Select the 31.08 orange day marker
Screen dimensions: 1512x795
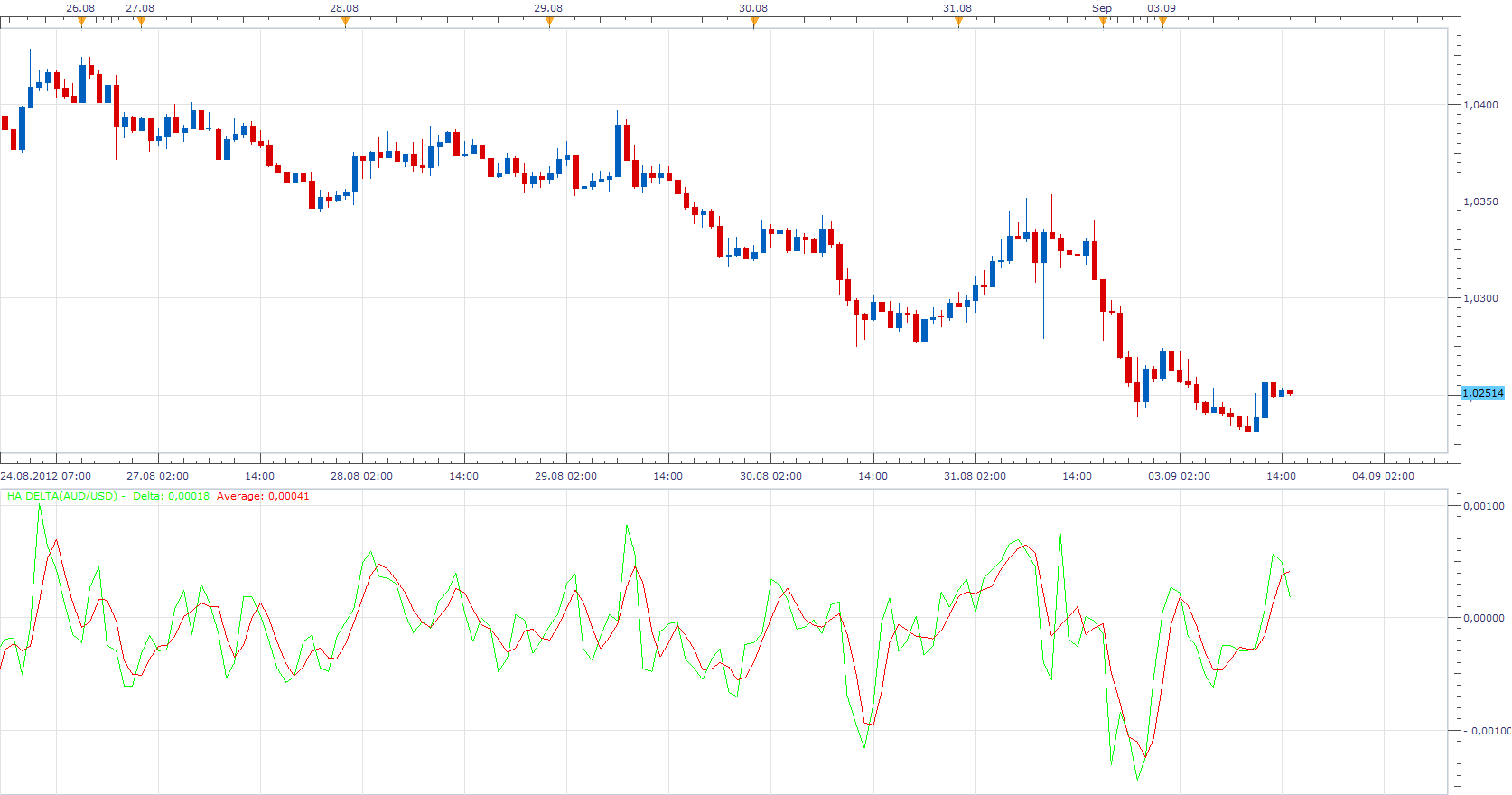click(958, 23)
